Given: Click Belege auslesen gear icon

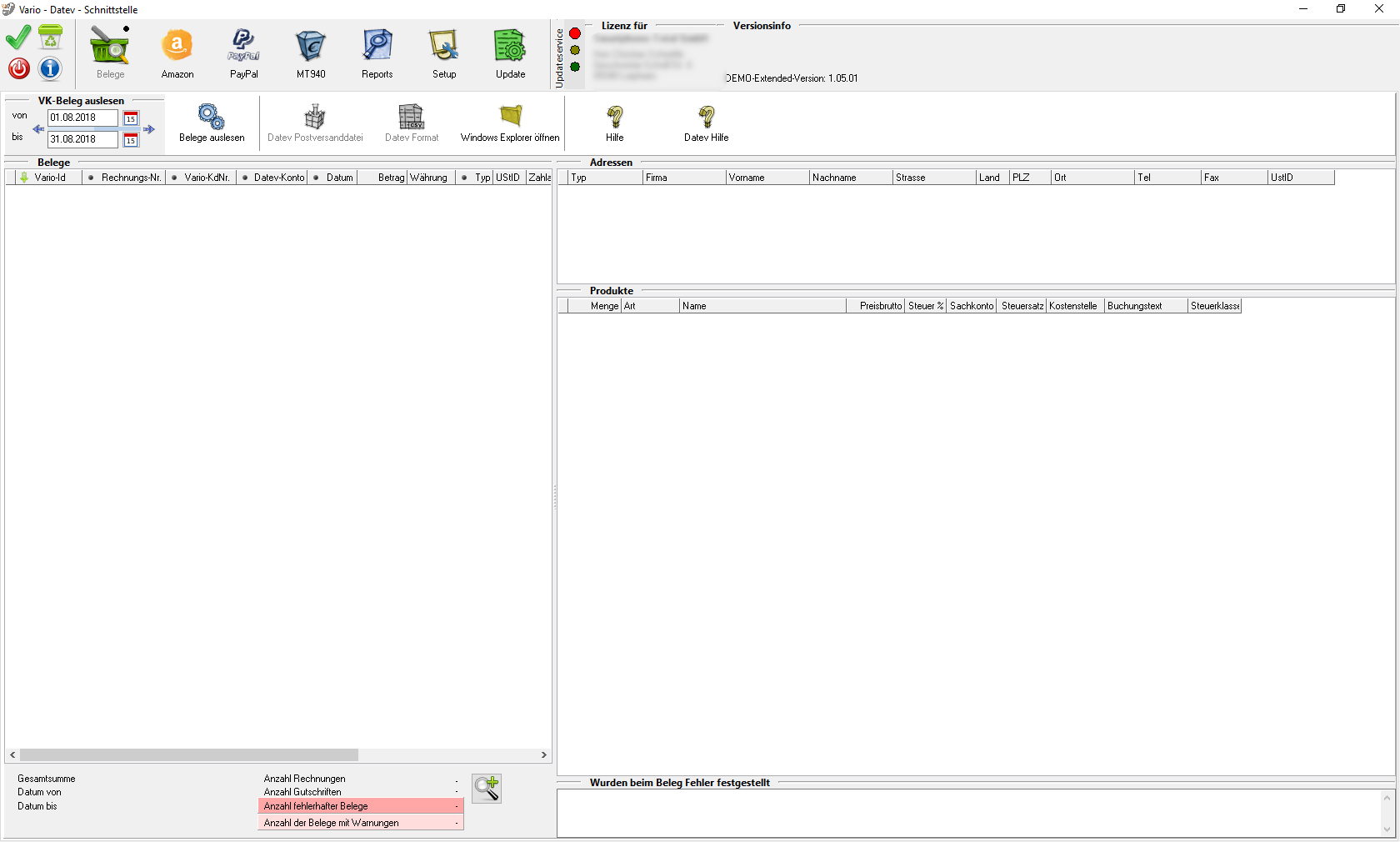Looking at the screenshot, I should pos(212,117).
